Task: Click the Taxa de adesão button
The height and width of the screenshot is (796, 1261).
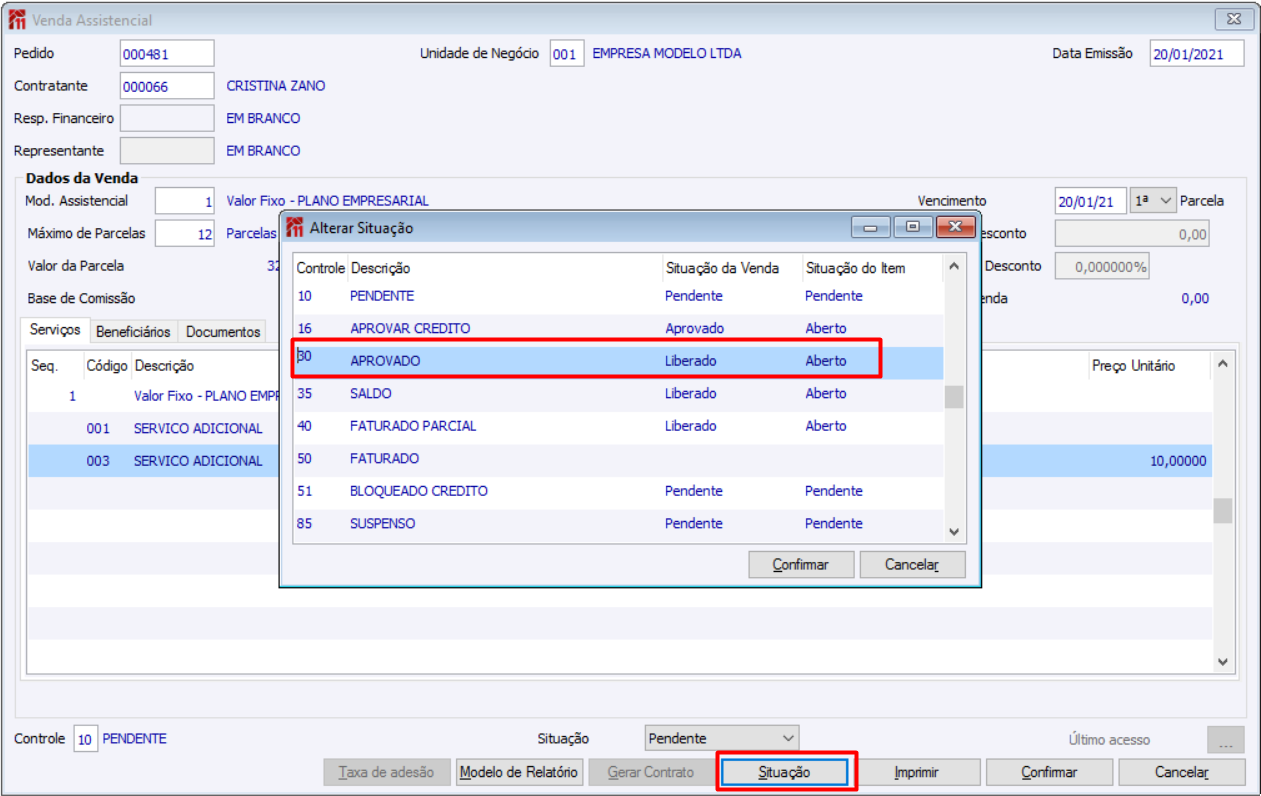Action: [x=386, y=772]
